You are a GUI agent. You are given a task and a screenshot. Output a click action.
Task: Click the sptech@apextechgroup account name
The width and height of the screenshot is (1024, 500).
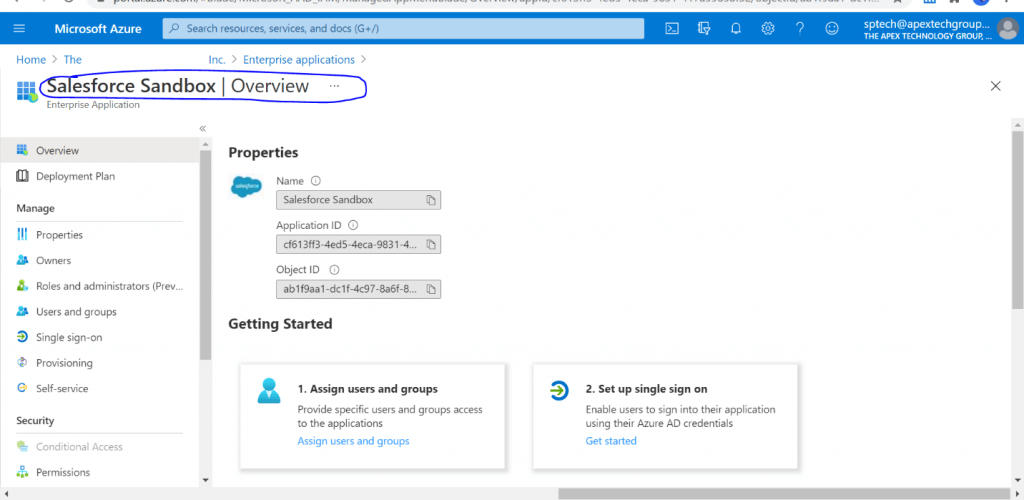927,24
